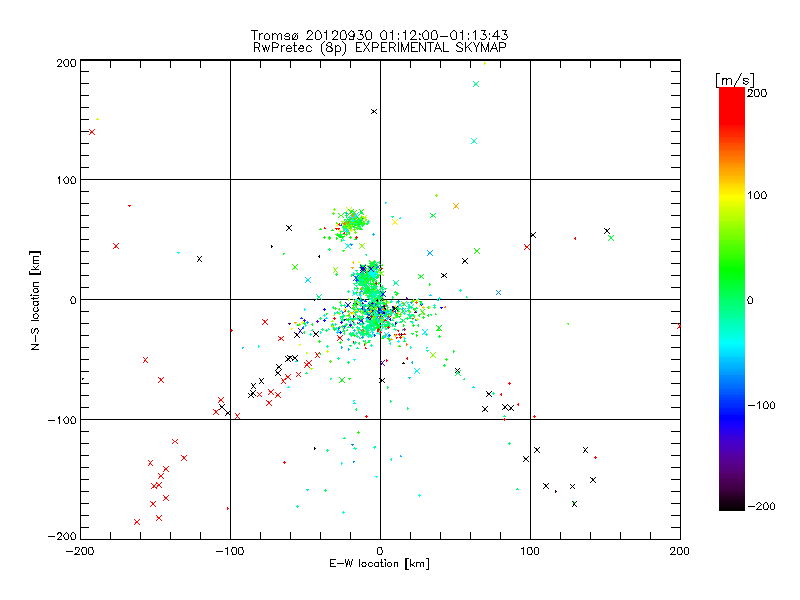Click the "0" label beside the color bar

[x=750, y=300]
